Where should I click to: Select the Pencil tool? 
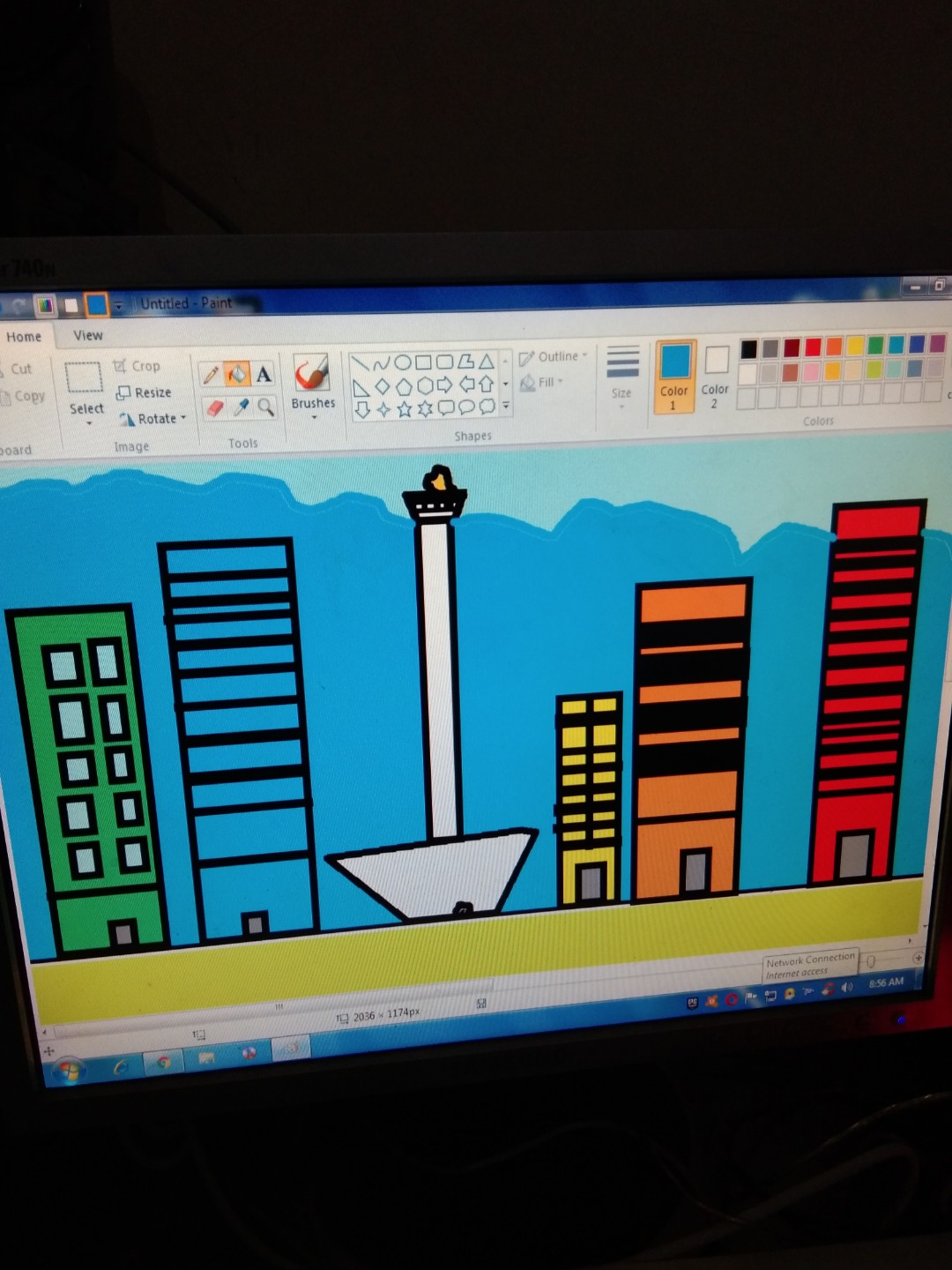click(x=211, y=376)
